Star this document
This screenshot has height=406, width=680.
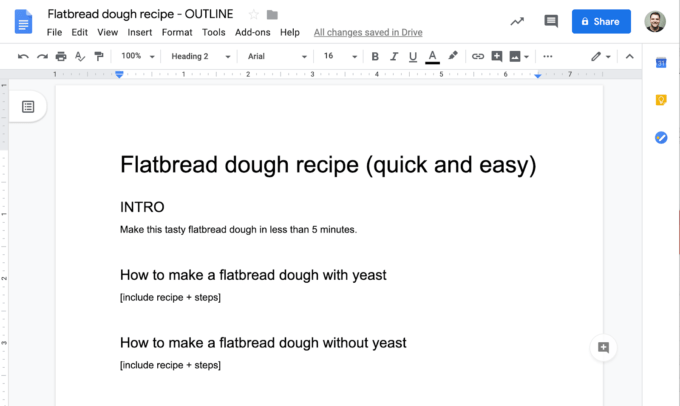(x=253, y=14)
